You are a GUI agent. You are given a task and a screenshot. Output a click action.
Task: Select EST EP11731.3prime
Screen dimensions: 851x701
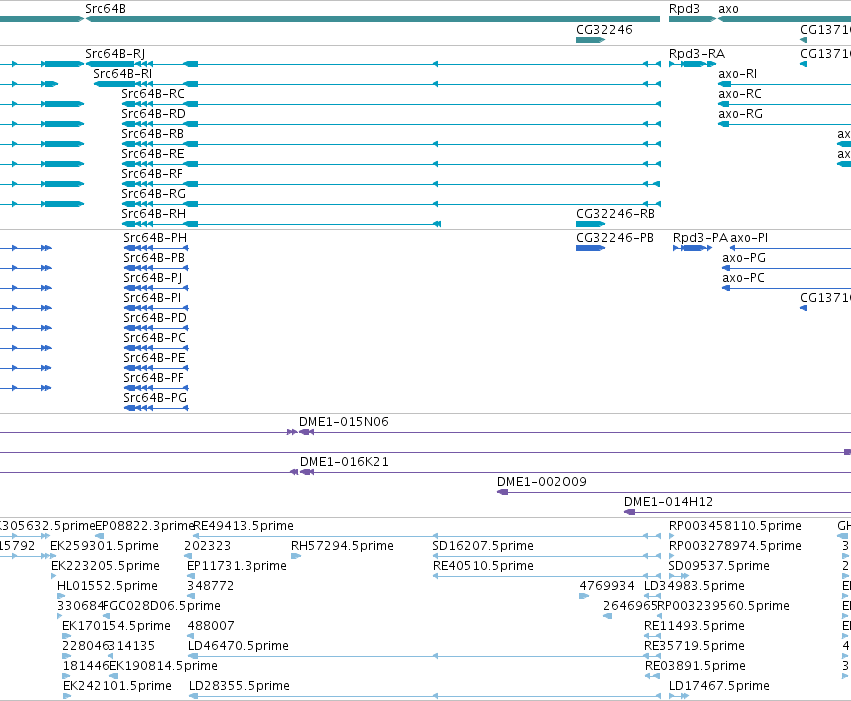click(192, 576)
